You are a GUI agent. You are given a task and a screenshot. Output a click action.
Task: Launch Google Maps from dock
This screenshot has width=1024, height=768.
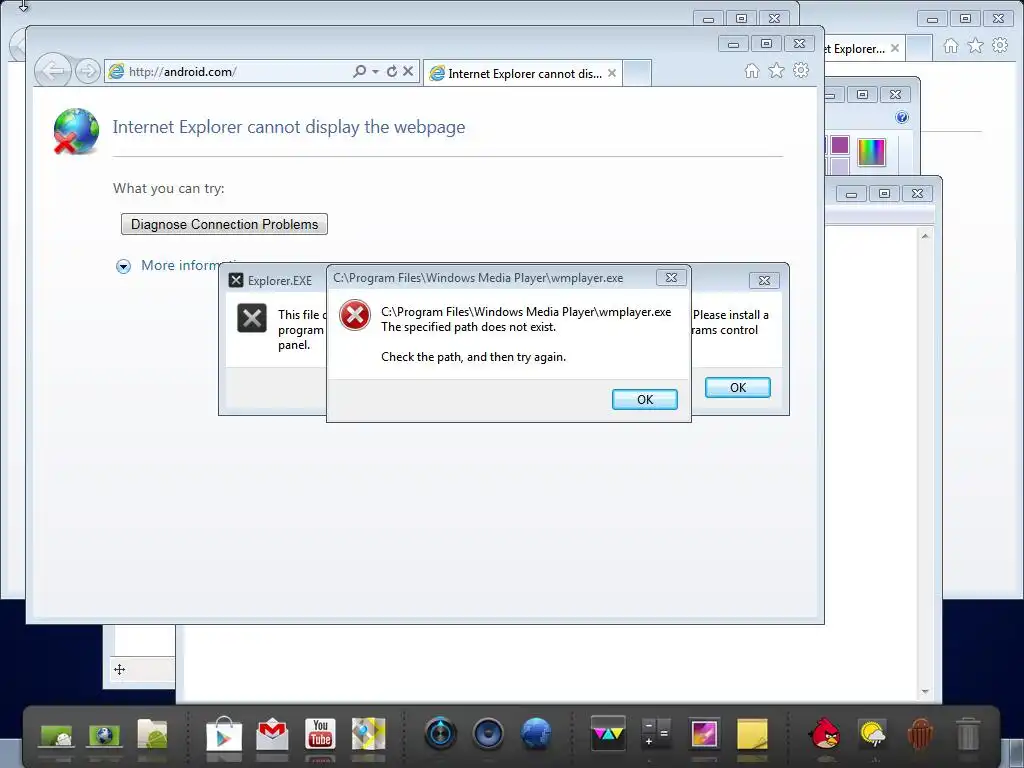[x=368, y=734]
